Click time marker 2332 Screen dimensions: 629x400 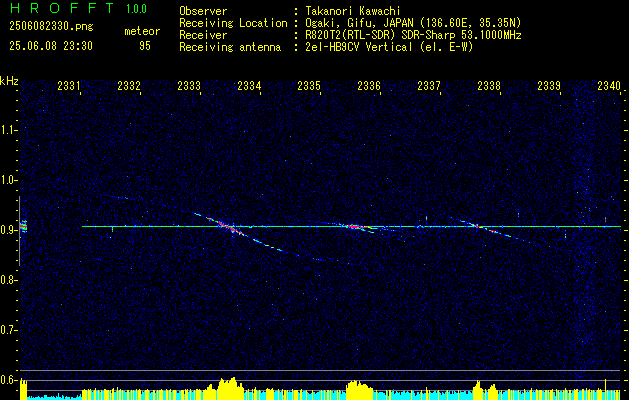129,85
